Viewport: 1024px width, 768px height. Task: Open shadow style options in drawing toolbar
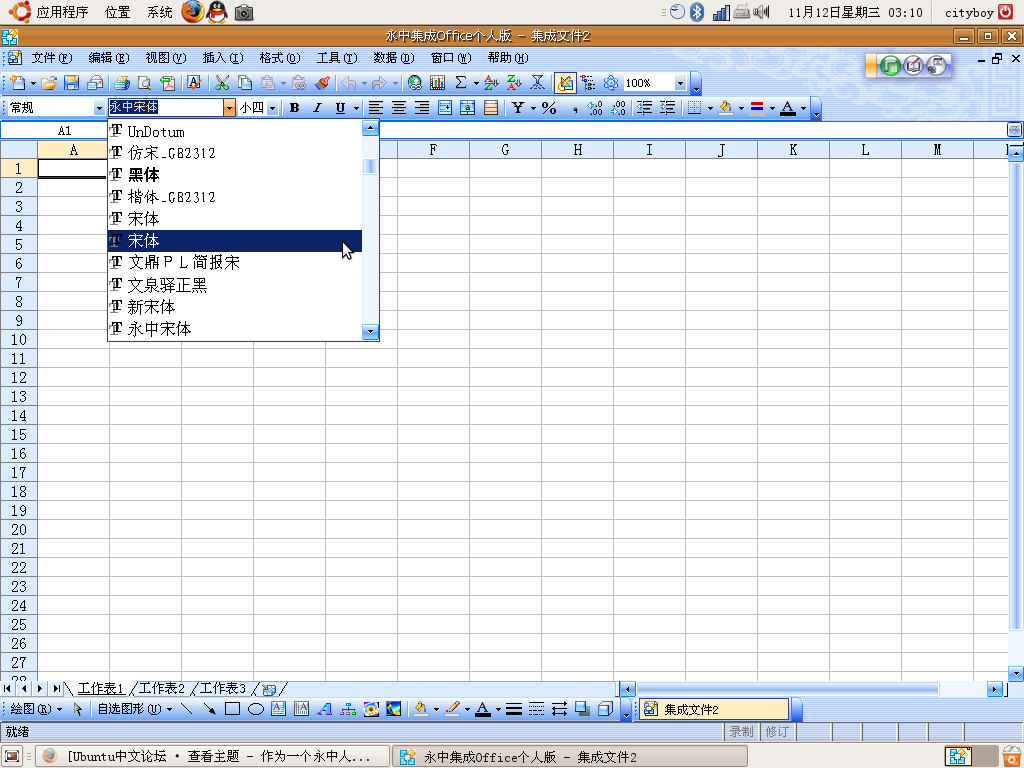point(583,709)
